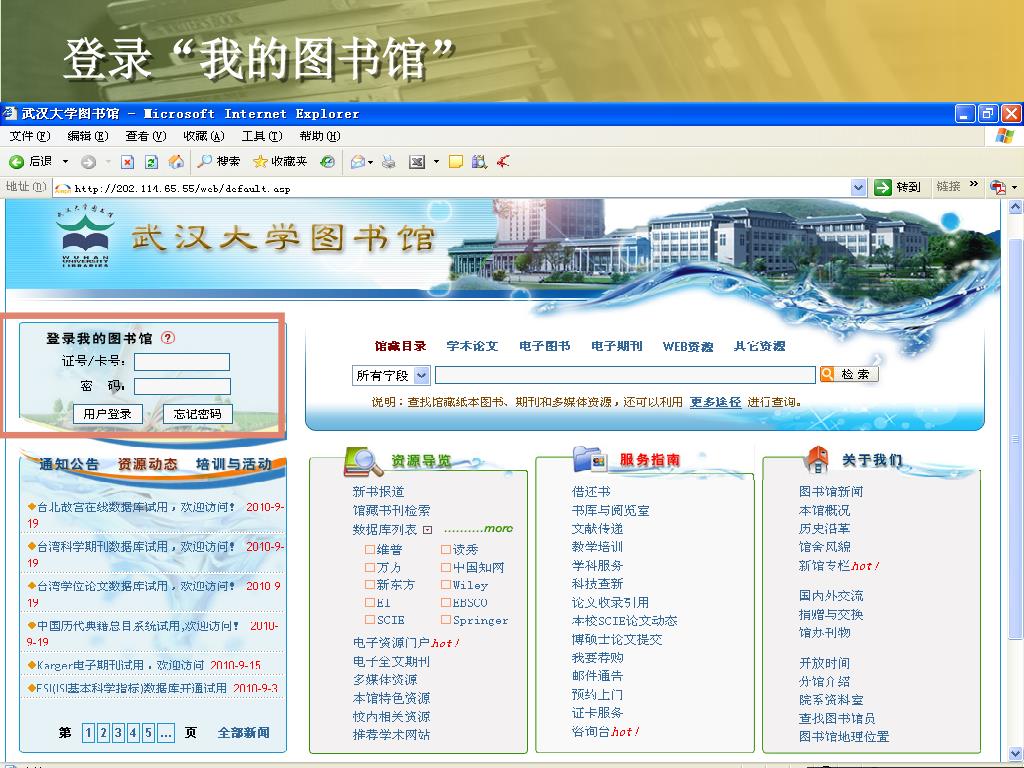The width and height of the screenshot is (1024, 768).
Task: Click the 证号/卡号 input field
Action: 182,362
